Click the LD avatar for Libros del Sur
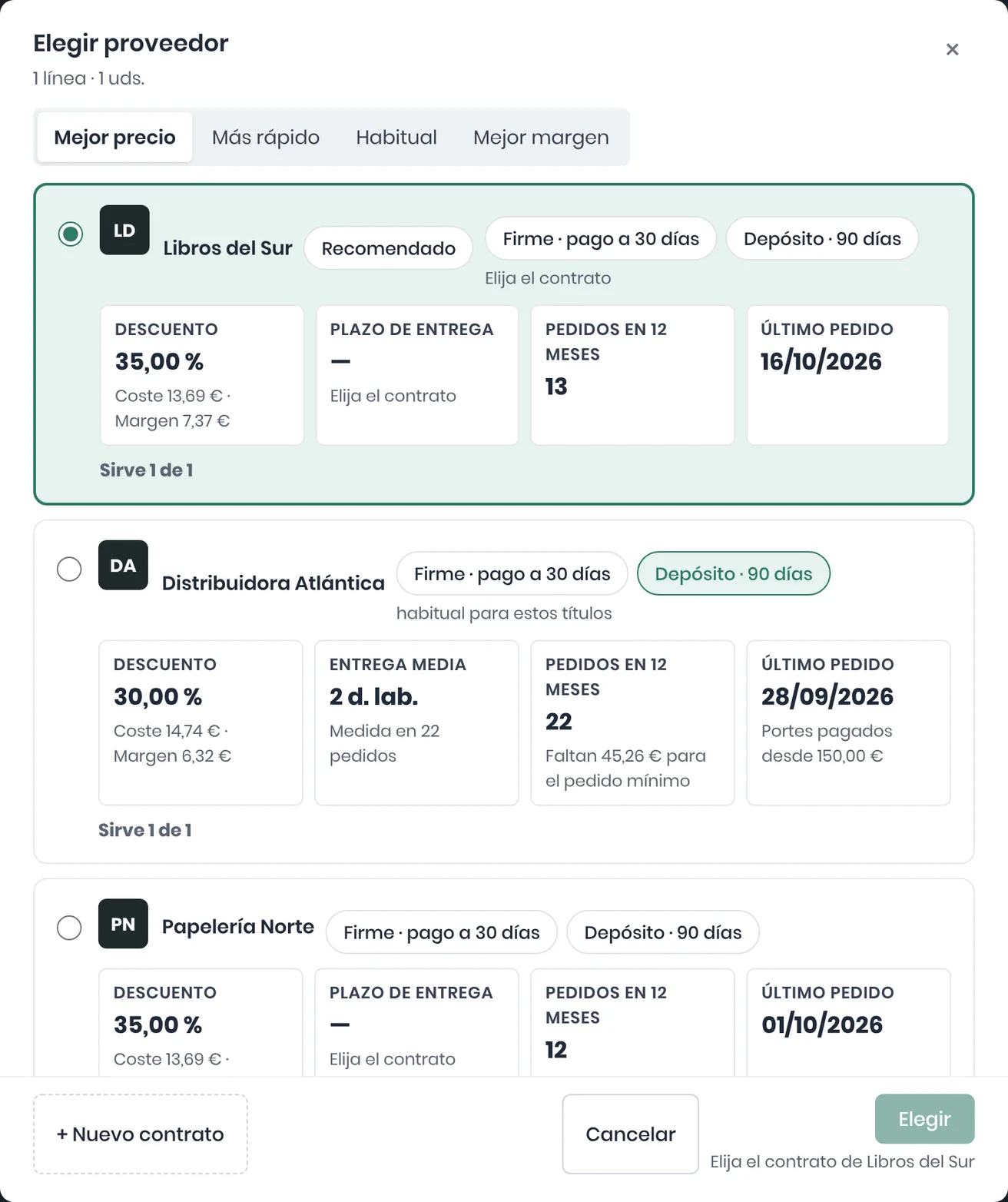The height and width of the screenshot is (1202, 1008). click(x=124, y=231)
